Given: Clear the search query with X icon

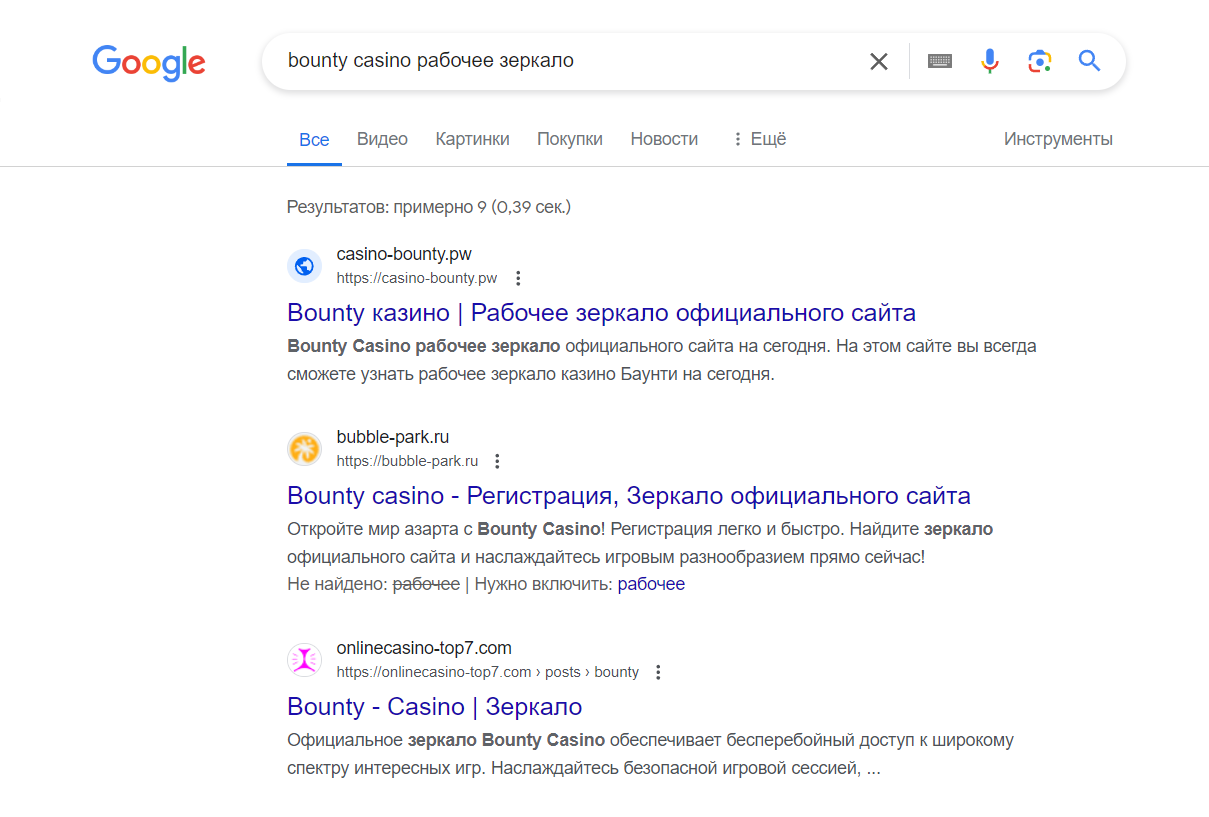Looking at the screenshot, I should pos(879,62).
